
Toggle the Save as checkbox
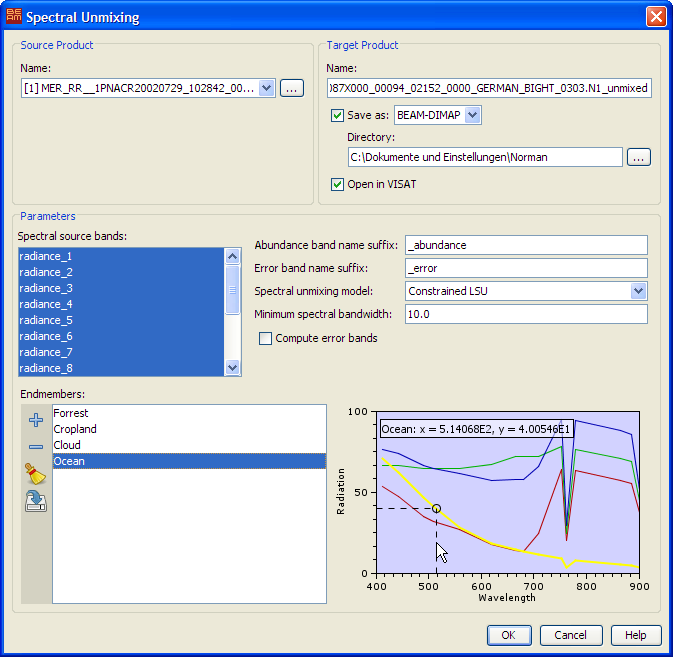click(x=337, y=116)
